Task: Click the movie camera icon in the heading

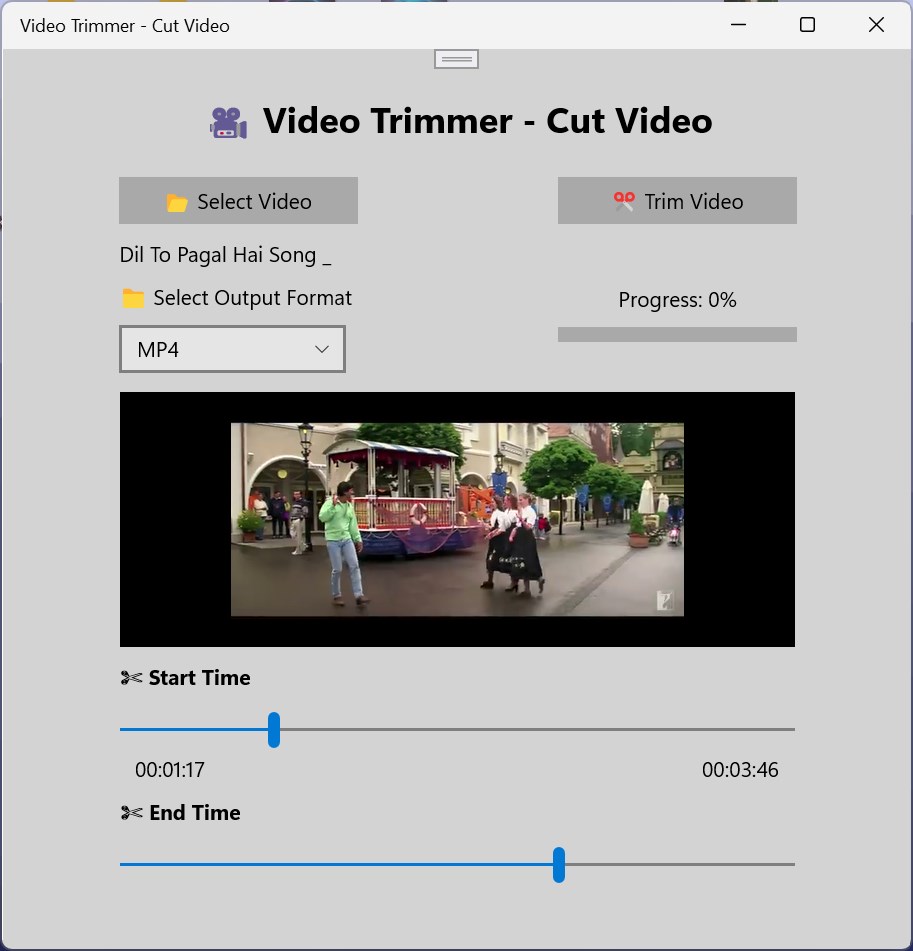Action: tap(229, 123)
